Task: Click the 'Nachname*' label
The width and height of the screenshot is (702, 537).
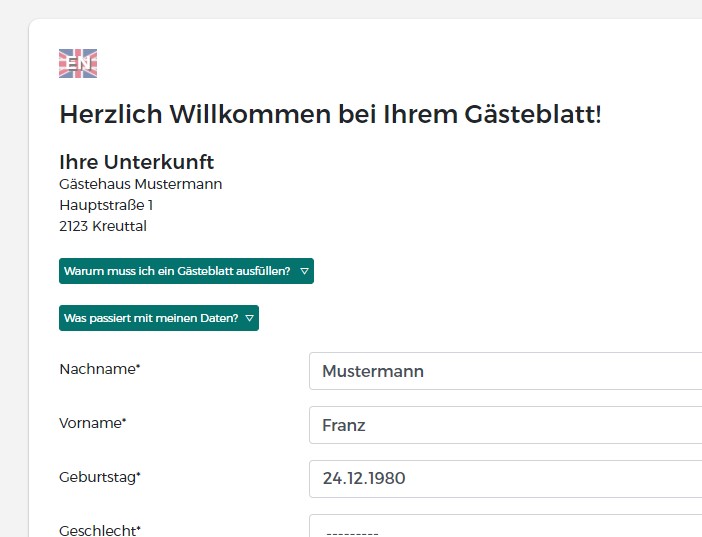Action: tap(100, 369)
